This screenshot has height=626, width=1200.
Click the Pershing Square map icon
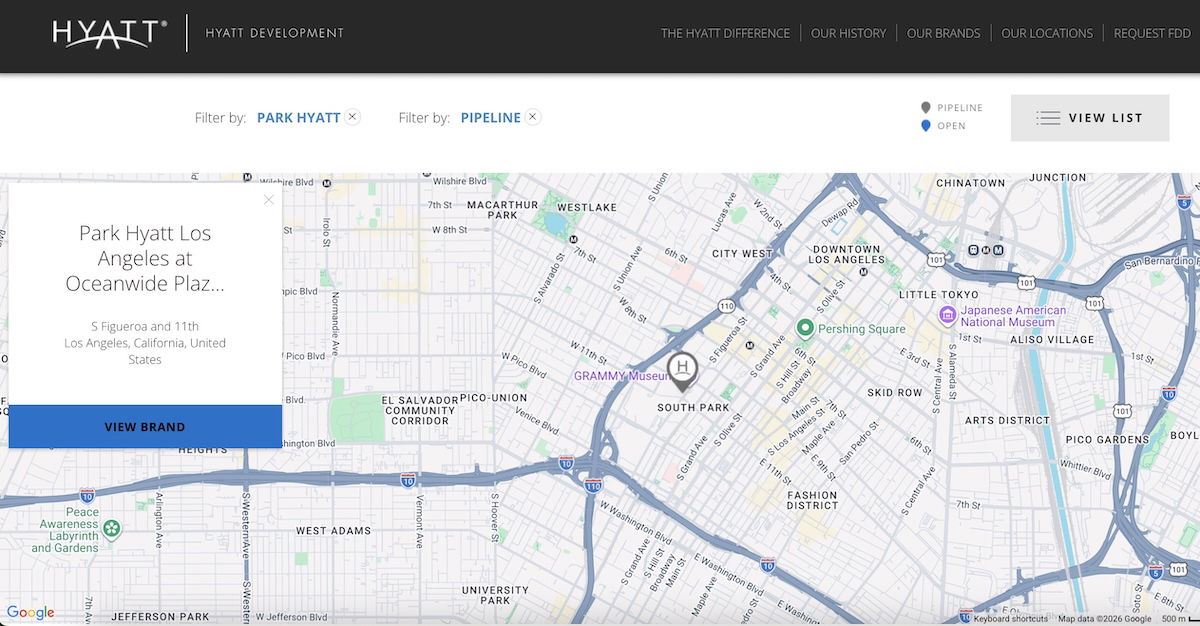point(805,328)
